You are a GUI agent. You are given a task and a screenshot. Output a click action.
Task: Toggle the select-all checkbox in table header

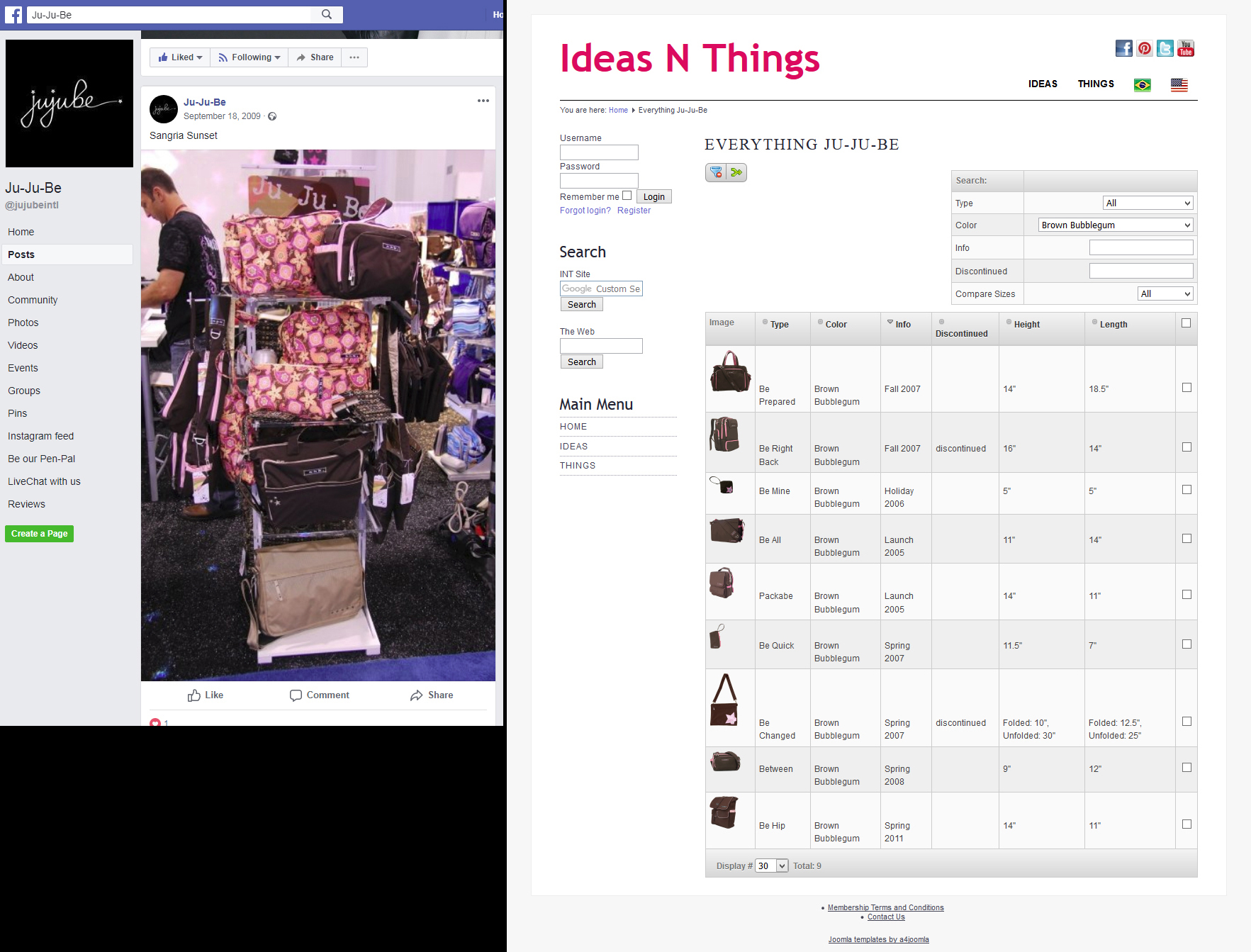[x=1186, y=323]
